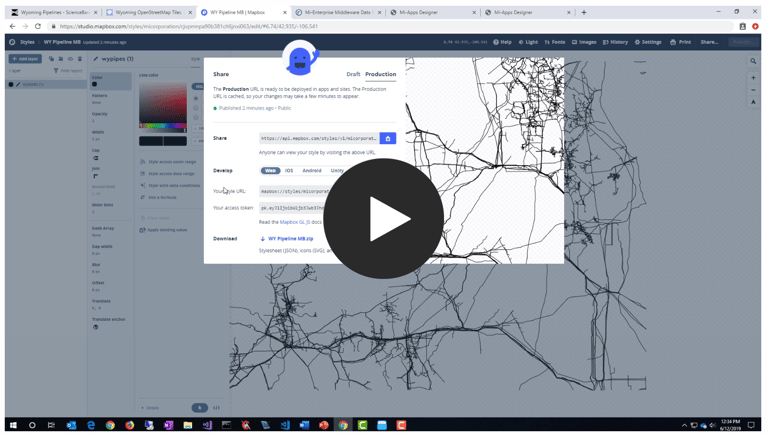The image size is (767, 436).
Task: Open Firefox from the taskbar
Action: pos(130,425)
